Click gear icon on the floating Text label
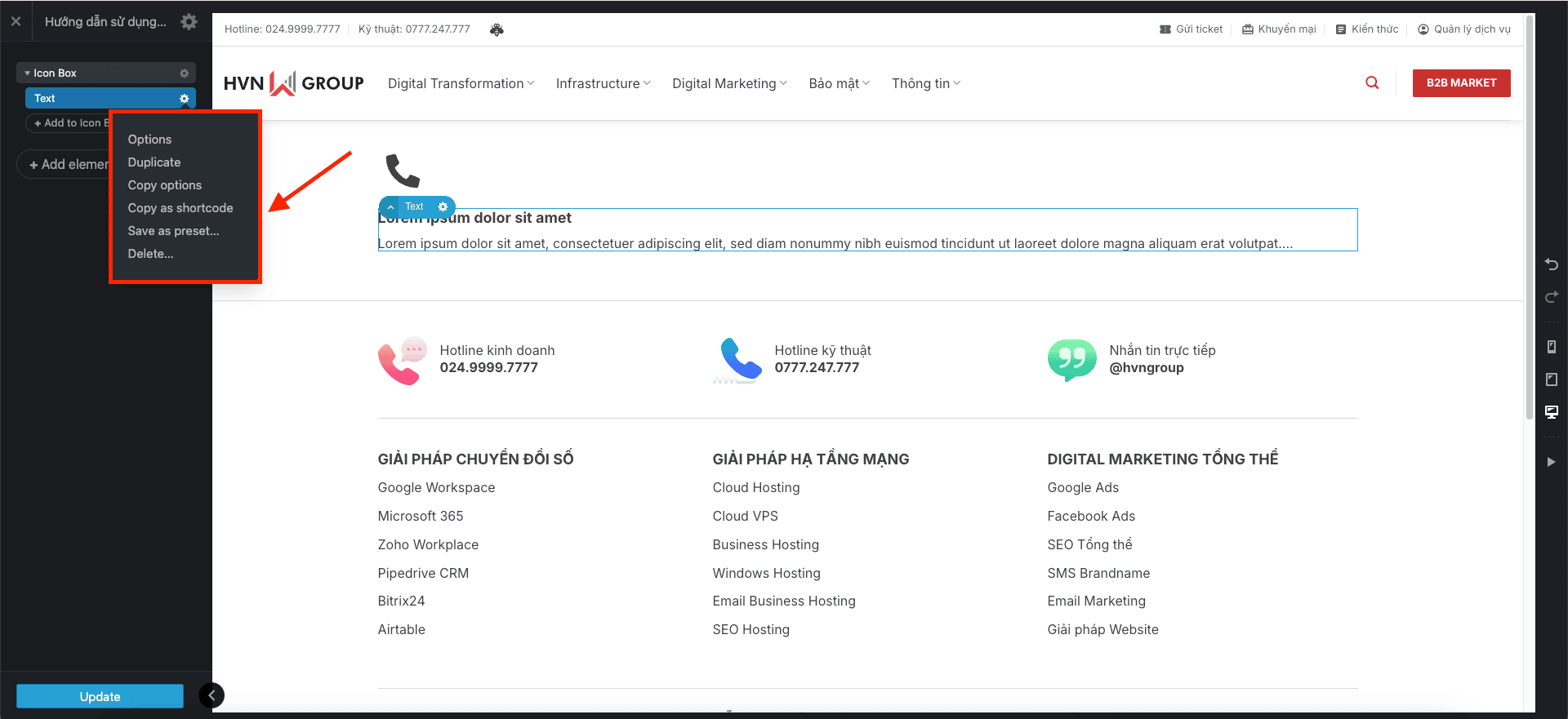 coord(443,206)
